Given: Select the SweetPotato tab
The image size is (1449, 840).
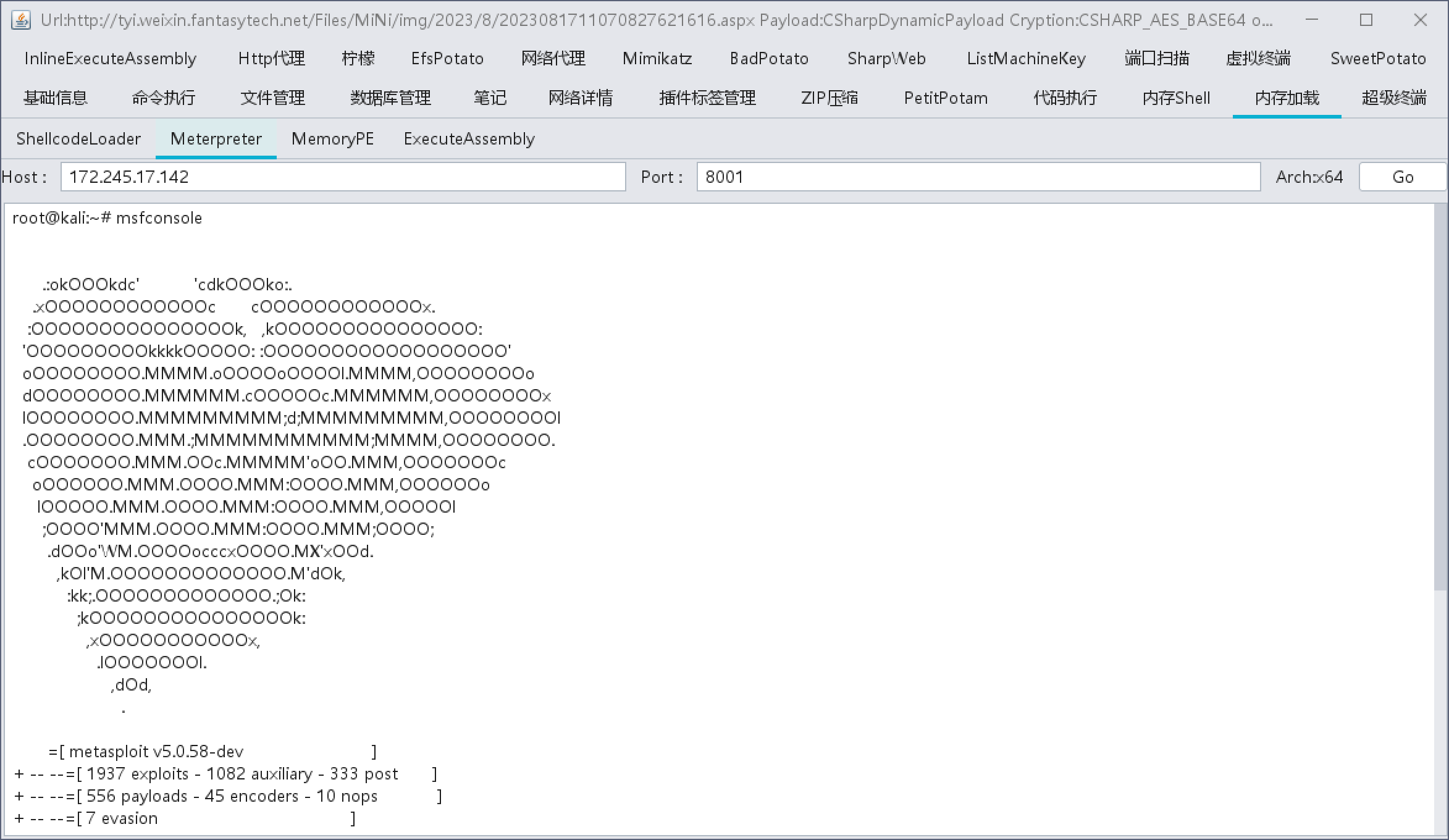Looking at the screenshot, I should [x=1378, y=59].
